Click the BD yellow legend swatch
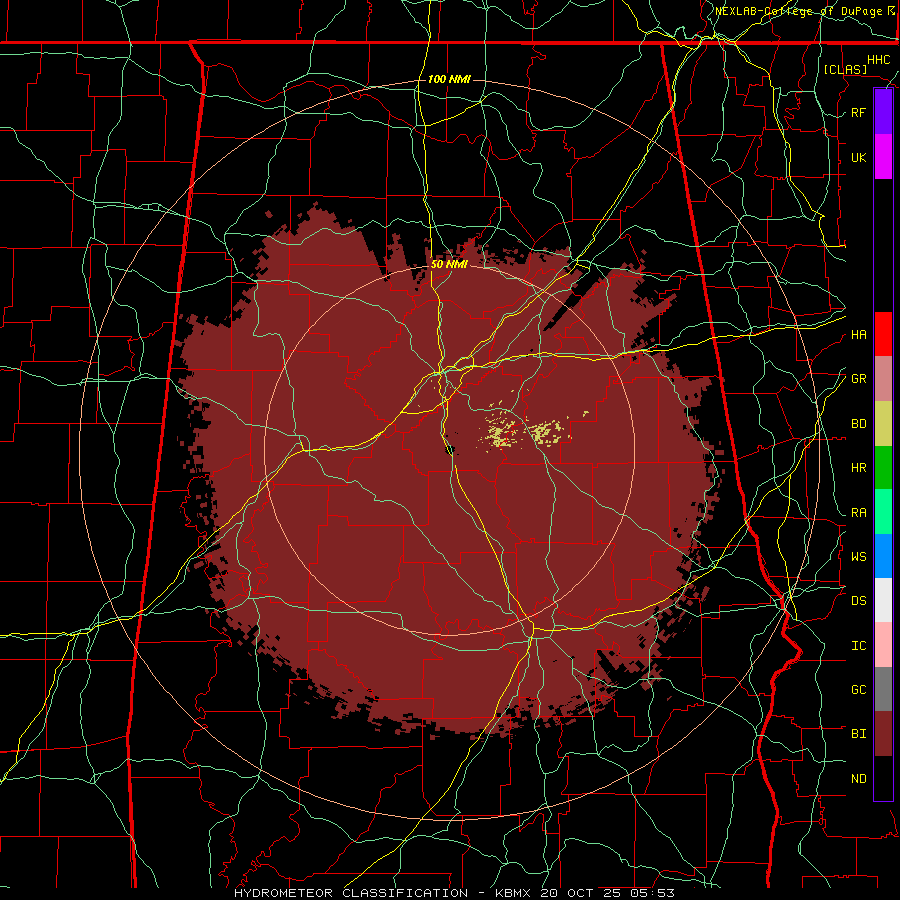 (x=883, y=424)
